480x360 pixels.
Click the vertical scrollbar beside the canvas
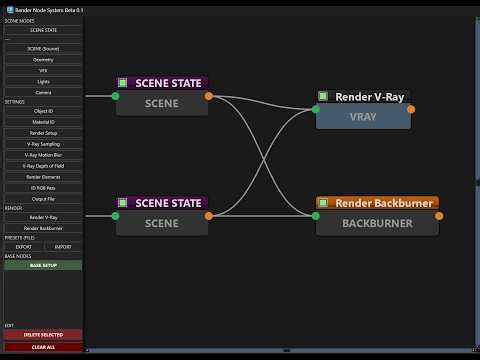click(x=477, y=183)
